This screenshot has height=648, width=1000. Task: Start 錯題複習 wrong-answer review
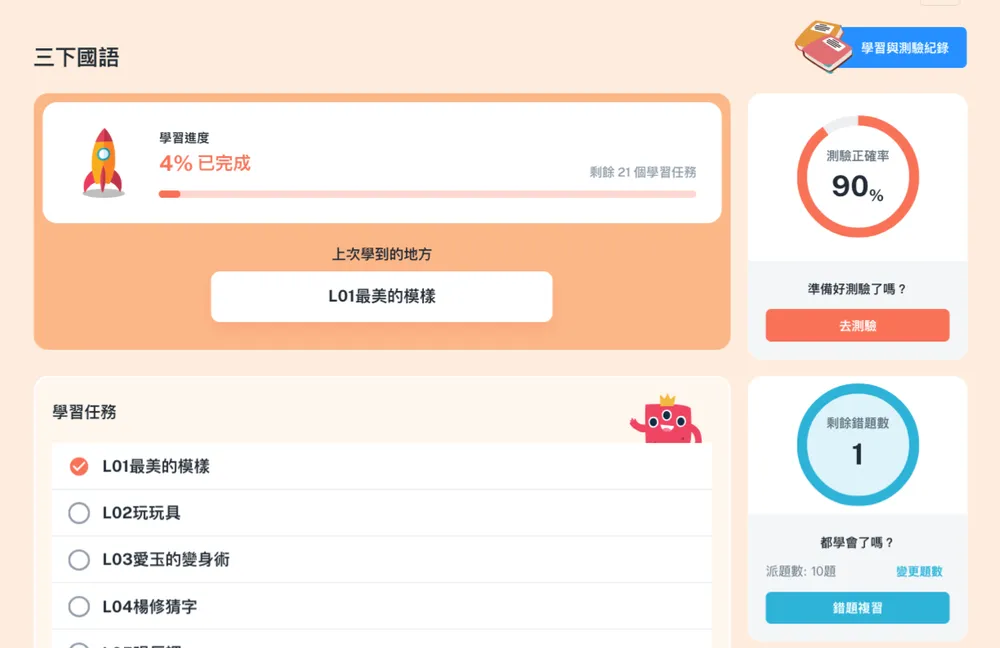click(857, 607)
